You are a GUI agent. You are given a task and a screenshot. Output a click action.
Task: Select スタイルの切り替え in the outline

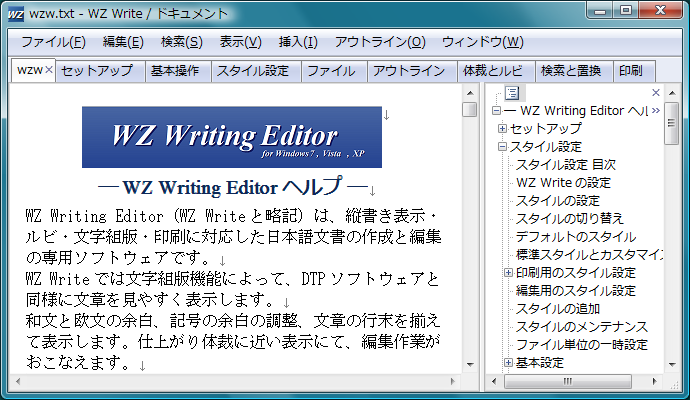click(x=570, y=219)
